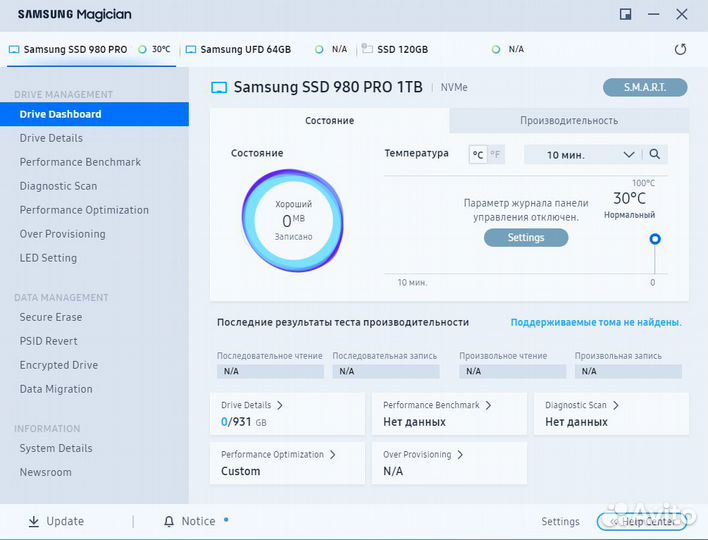Switch to the Производительность tab
The width and height of the screenshot is (708, 540).
[569, 121]
